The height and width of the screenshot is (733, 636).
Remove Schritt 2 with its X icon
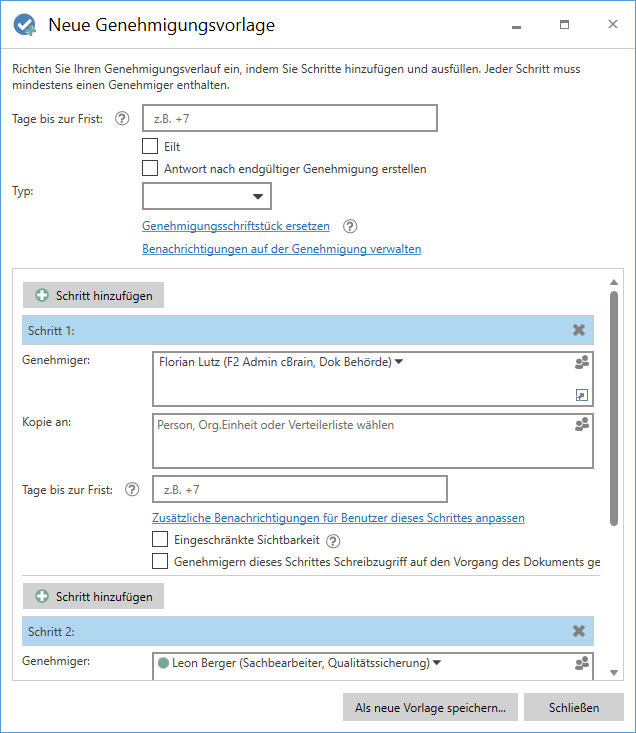pyautogui.click(x=579, y=631)
